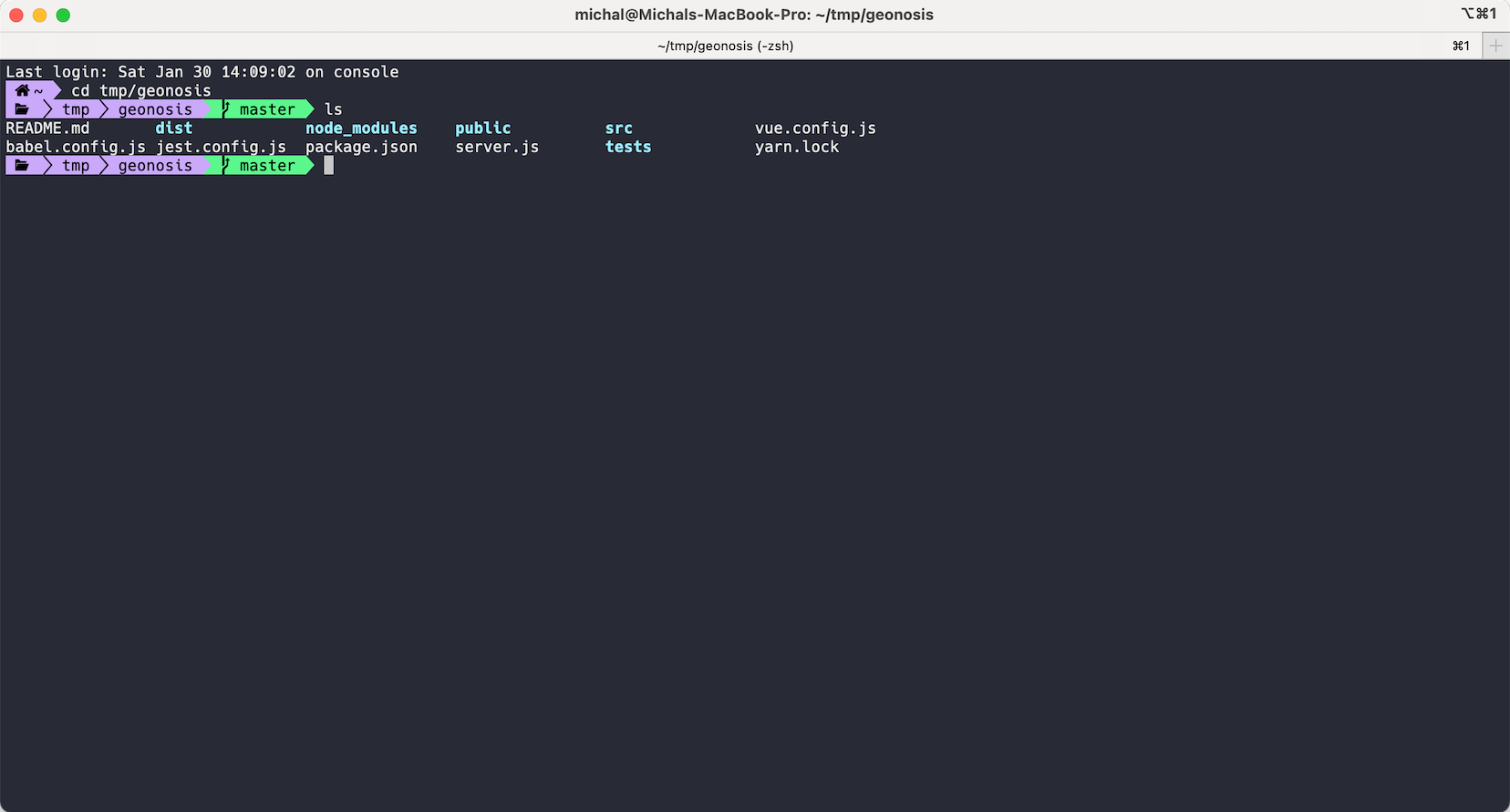Click the yarn.lock file name
Image resolution: width=1510 pixels, height=812 pixels.
[797, 147]
